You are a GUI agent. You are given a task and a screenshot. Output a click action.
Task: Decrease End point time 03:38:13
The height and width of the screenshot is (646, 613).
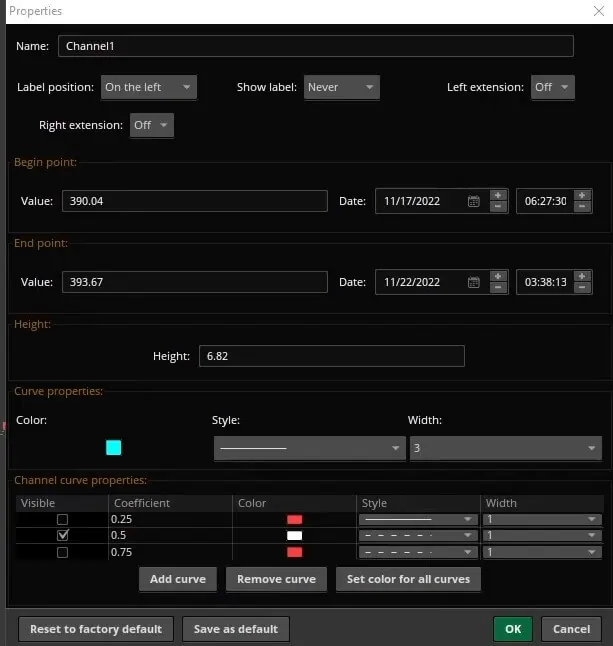point(582,288)
